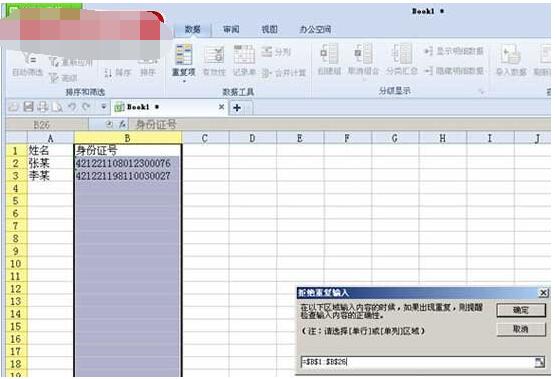Expand the 重复项 dropdown arrow

pyautogui.click(x=184, y=81)
